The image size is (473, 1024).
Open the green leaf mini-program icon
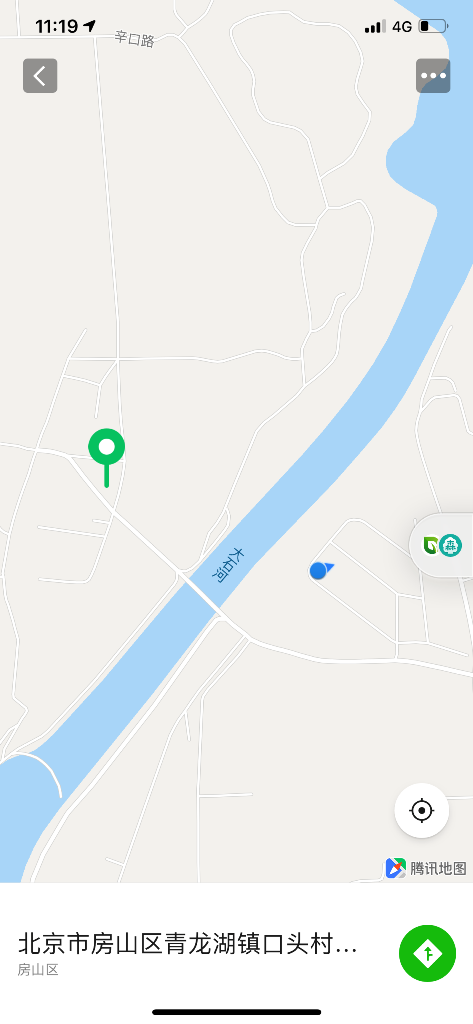[x=431, y=545]
